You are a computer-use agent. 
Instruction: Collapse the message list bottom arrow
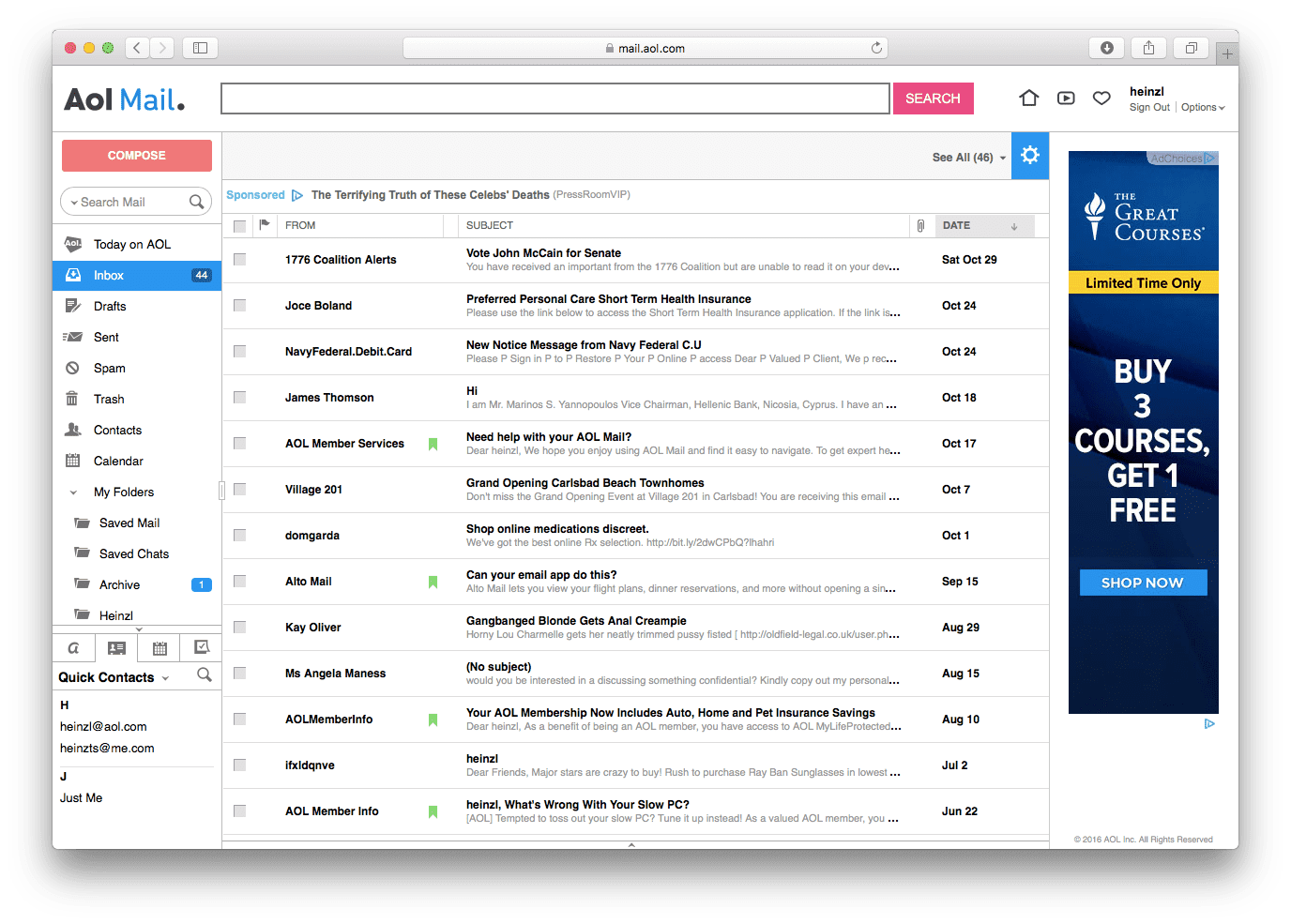[631, 845]
